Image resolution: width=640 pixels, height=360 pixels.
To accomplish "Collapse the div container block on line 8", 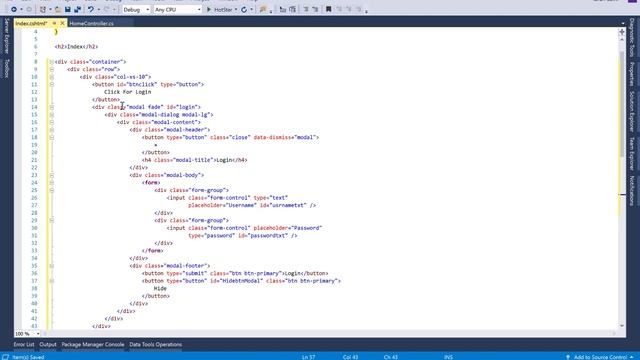I will click(52, 62).
